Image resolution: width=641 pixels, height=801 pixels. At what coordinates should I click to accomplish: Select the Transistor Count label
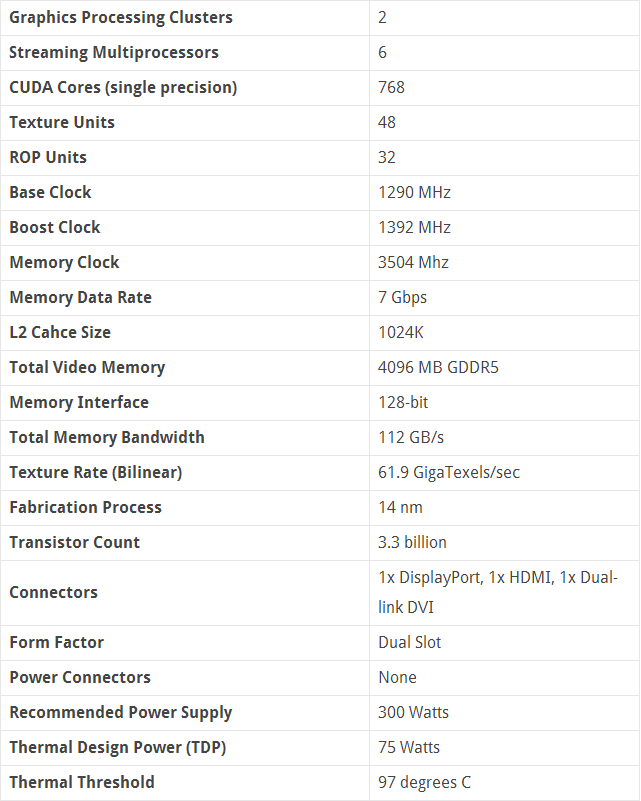pos(74,542)
